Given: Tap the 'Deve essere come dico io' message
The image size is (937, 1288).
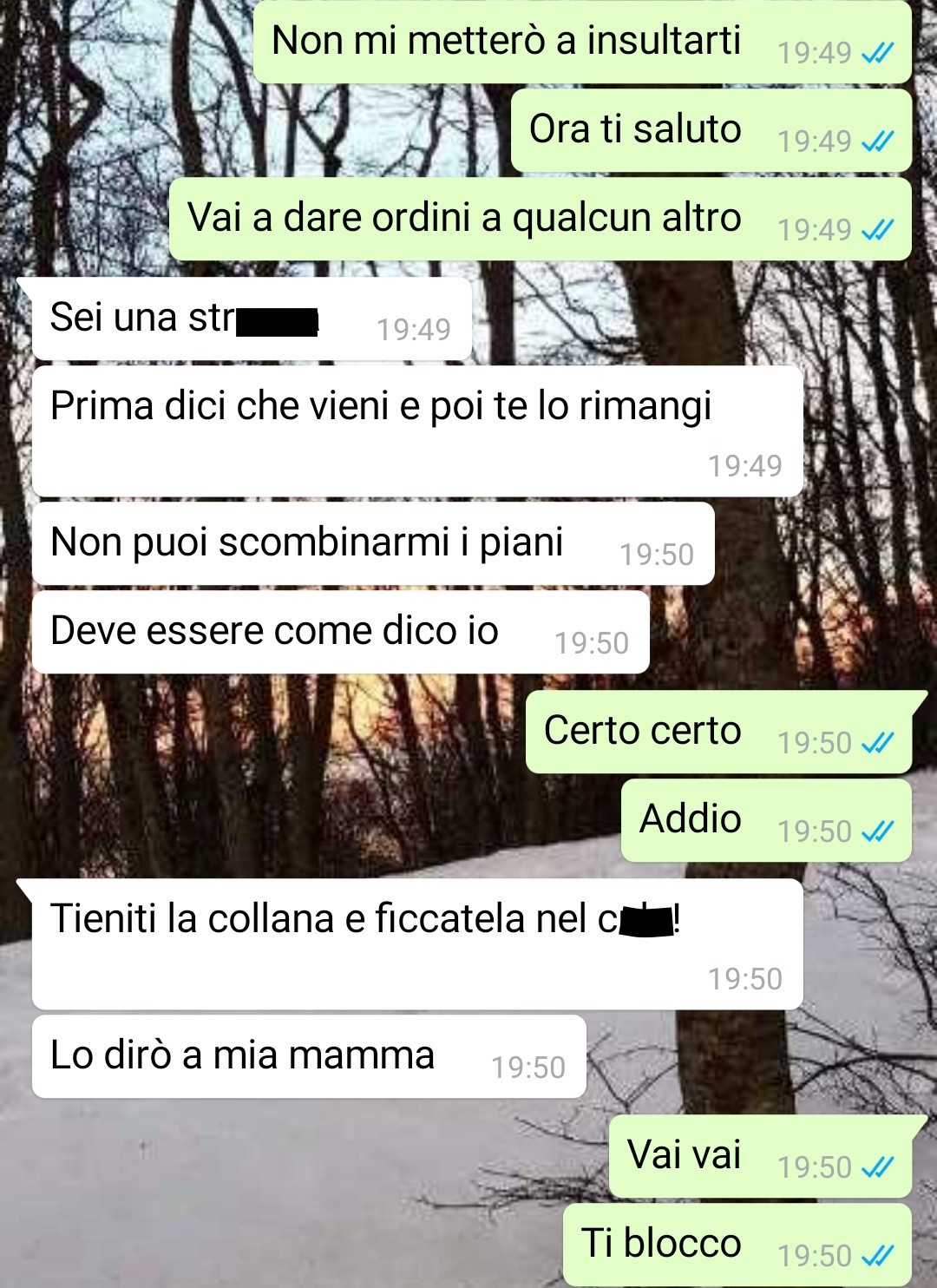Looking at the screenshot, I should point(341,632).
